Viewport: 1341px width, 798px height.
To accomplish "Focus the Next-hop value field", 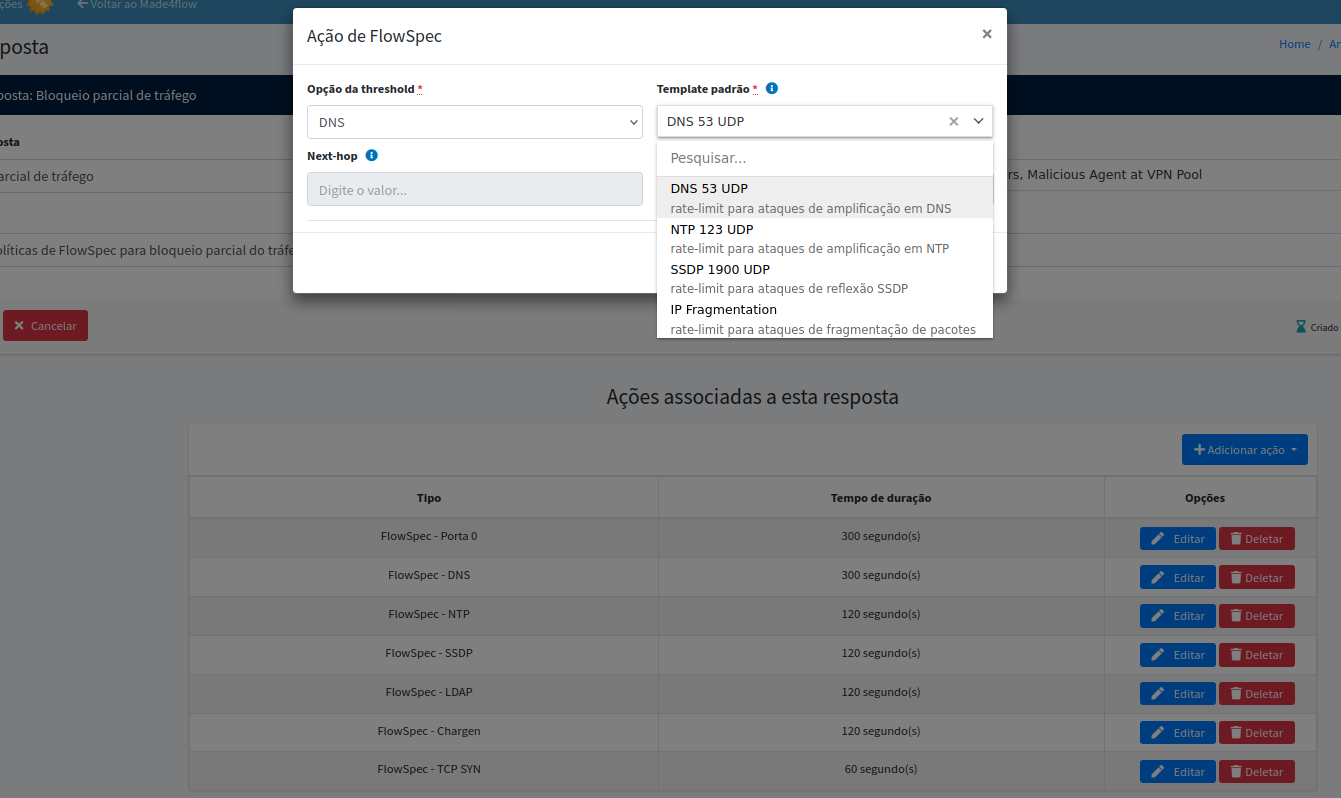I will [x=475, y=189].
